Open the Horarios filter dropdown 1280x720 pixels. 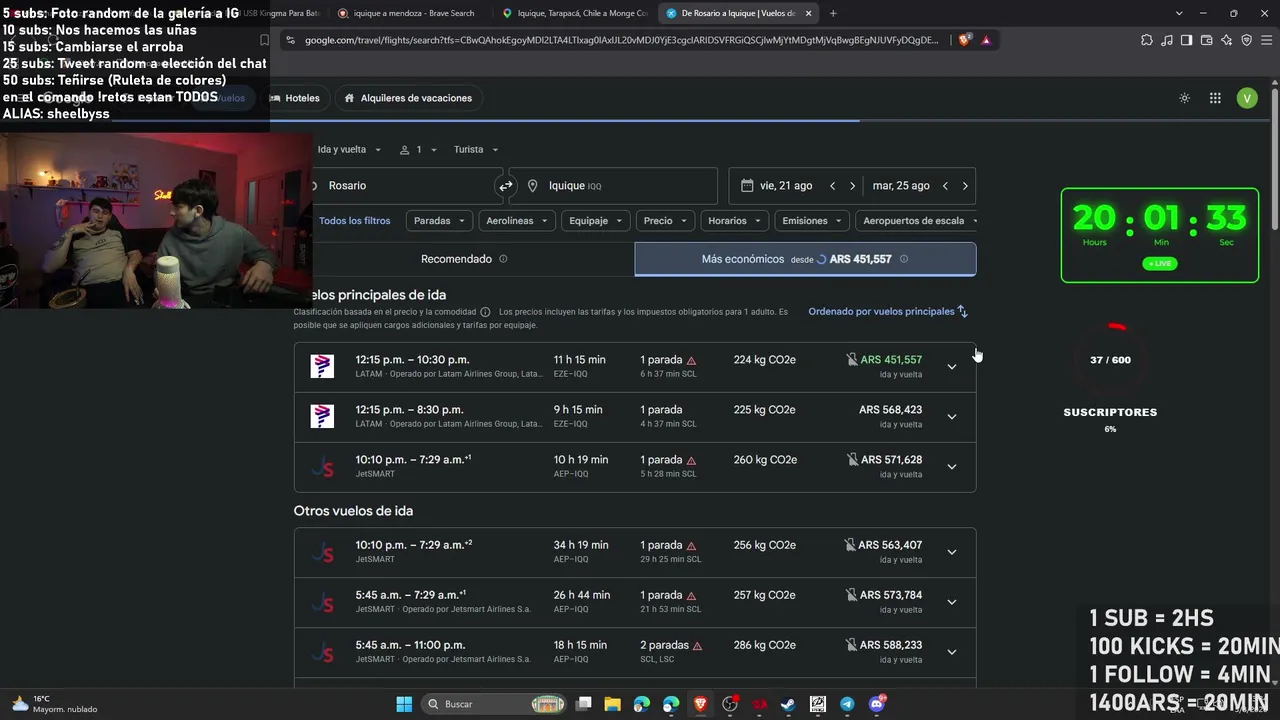(733, 221)
